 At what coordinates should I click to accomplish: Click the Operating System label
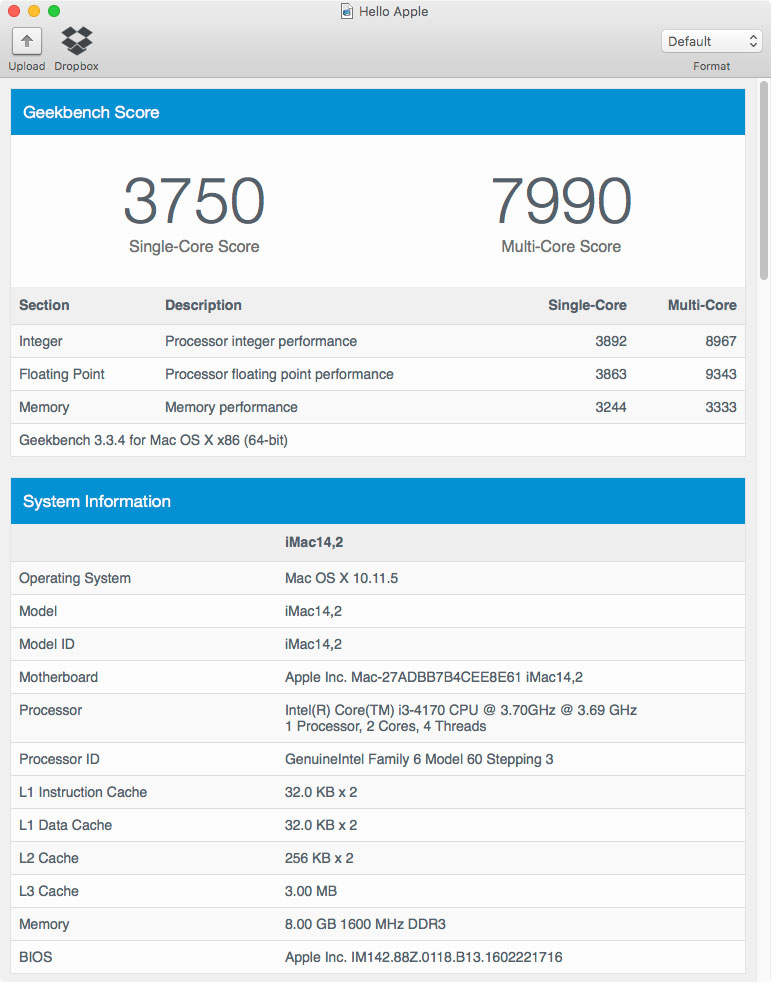pos(75,578)
